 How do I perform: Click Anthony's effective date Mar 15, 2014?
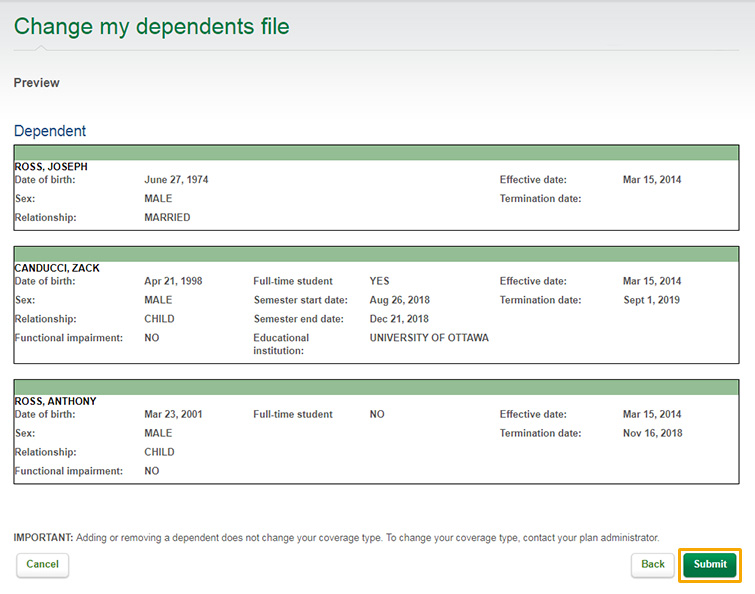tap(652, 414)
